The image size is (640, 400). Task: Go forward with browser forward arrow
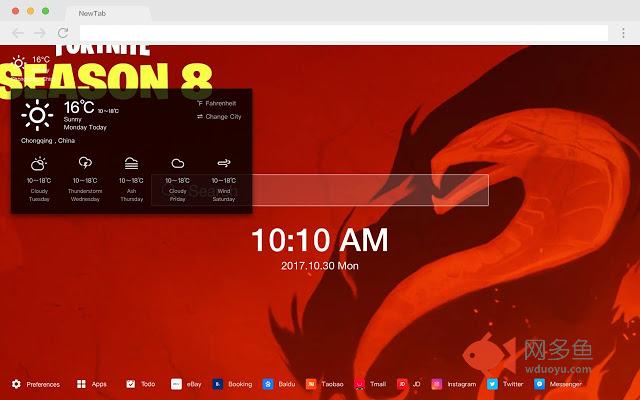coord(40,33)
